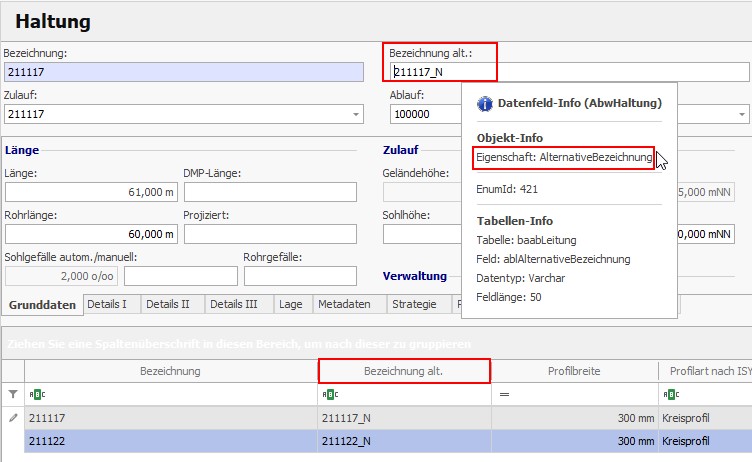
Task: Open the Ablauf combo box showing 100000
Action: pos(424,114)
